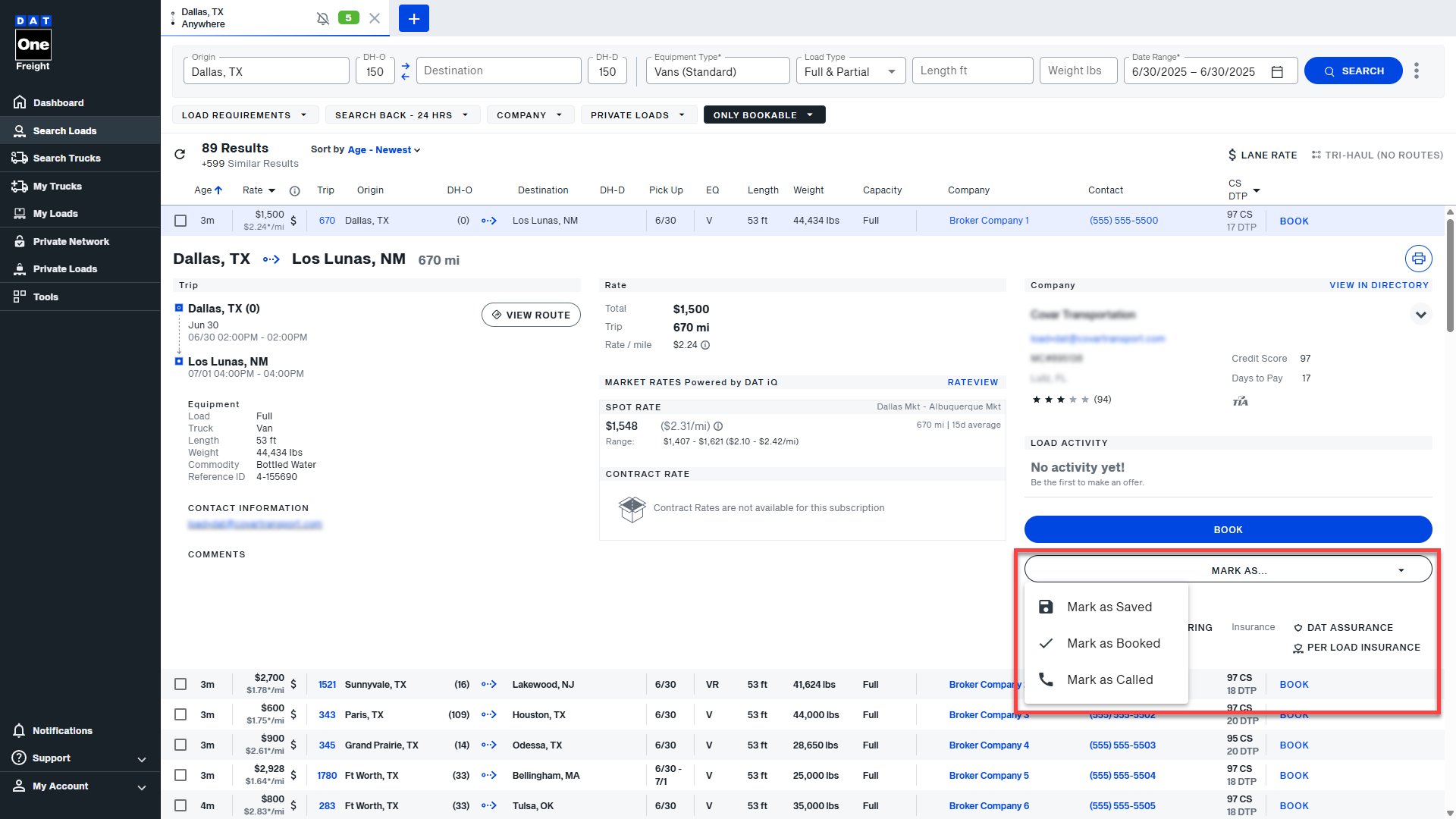The image size is (1456, 819).
Task: Open the Search Back 24 hrs dropdown
Action: point(403,115)
